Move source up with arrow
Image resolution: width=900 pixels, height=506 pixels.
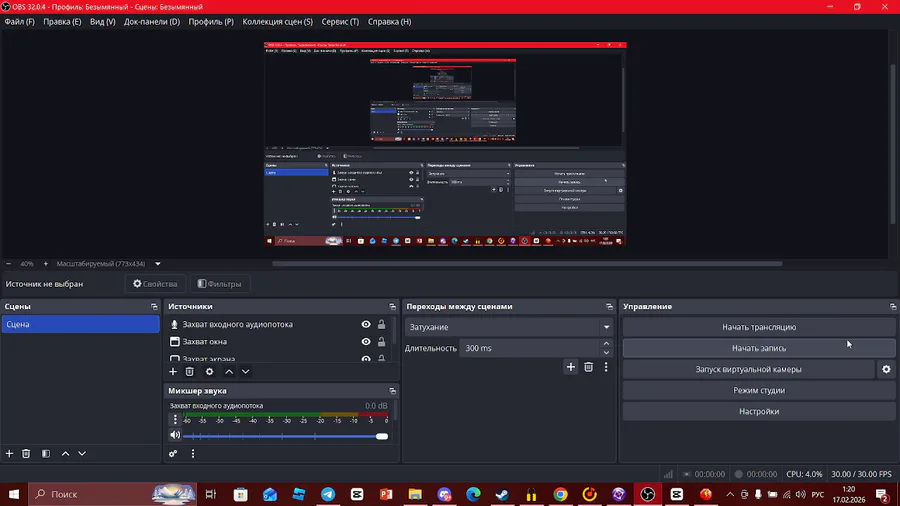click(229, 372)
